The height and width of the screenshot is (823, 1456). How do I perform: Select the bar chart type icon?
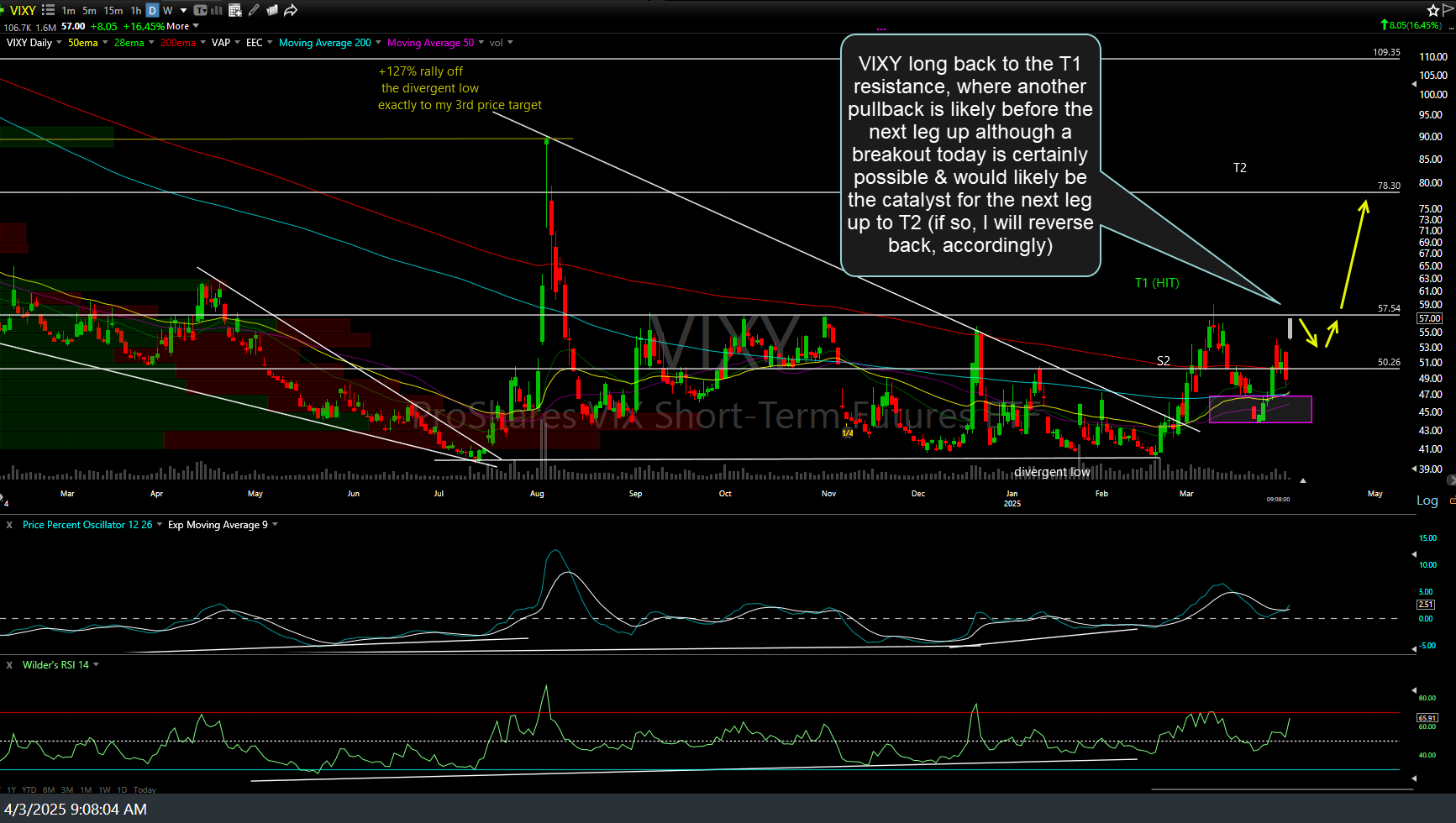point(217,10)
